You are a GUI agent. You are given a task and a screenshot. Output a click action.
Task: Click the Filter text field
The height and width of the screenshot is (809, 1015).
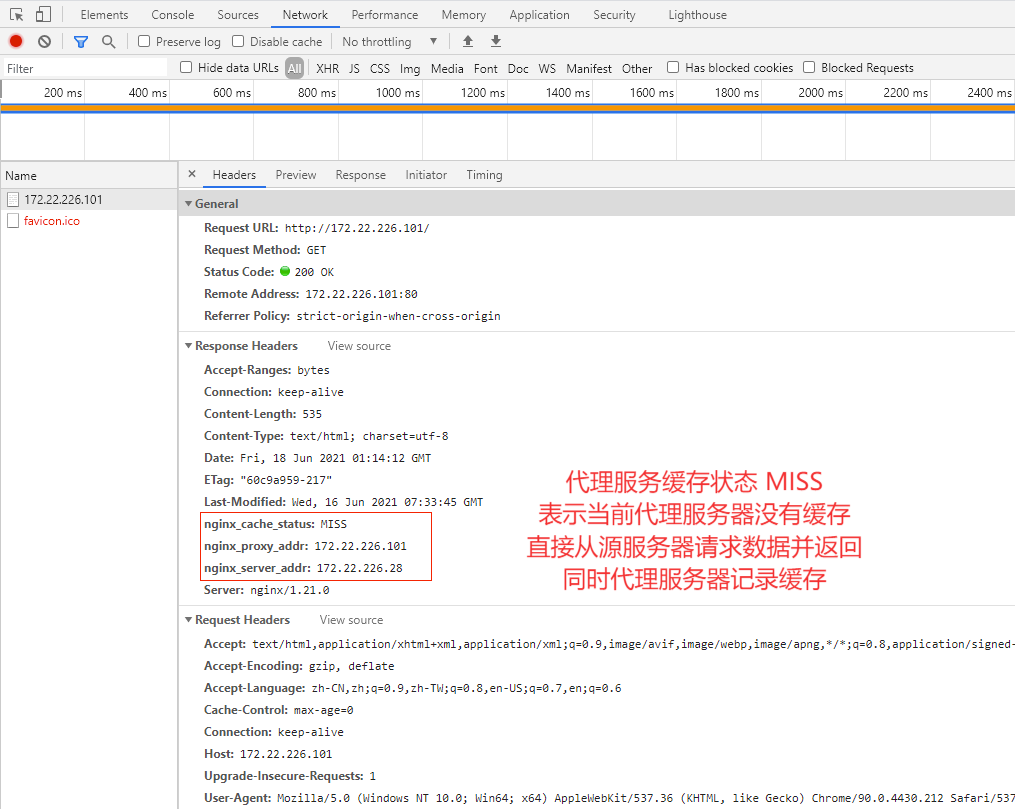click(x=84, y=68)
